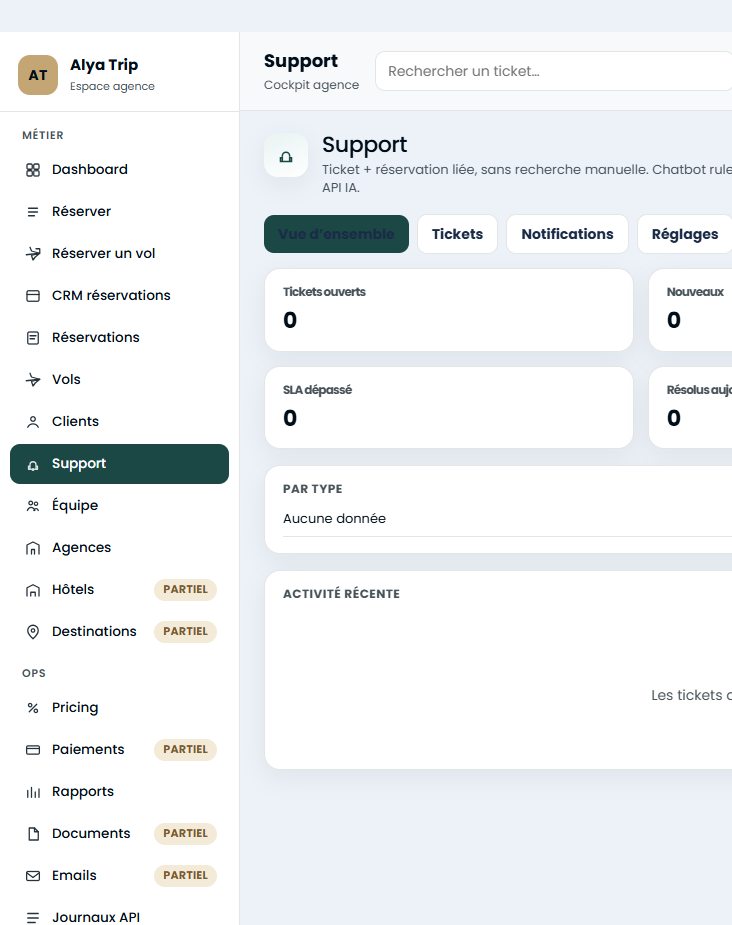
Task: Click the PAR TYPE heading
Action: [x=313, y=489]
